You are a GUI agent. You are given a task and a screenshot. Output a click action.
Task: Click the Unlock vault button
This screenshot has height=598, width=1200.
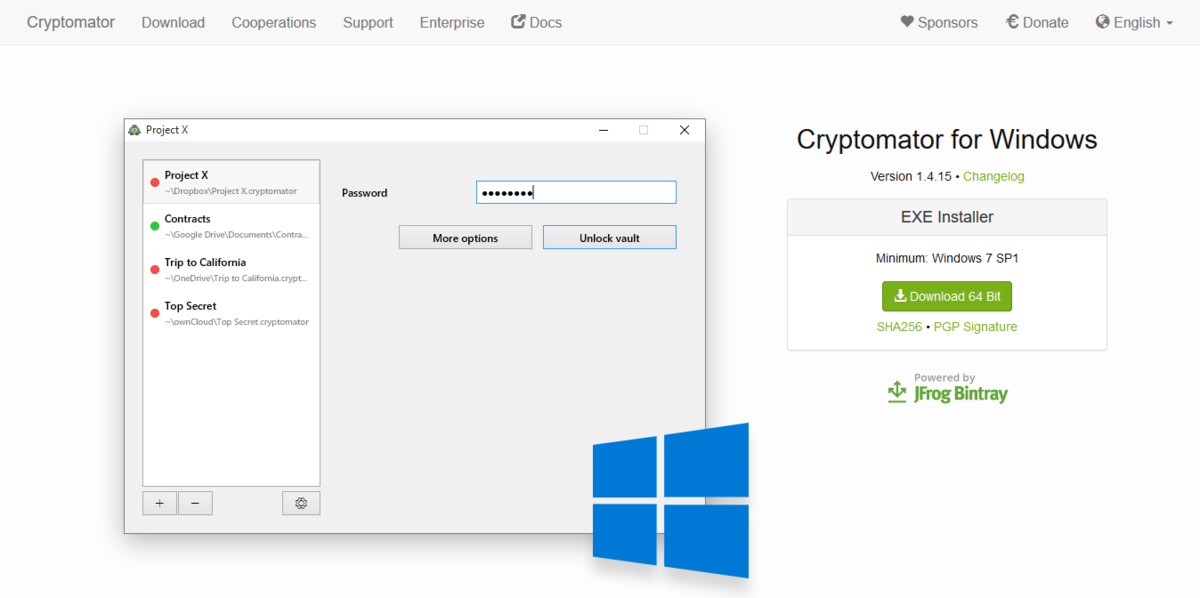tap(610, 237)
